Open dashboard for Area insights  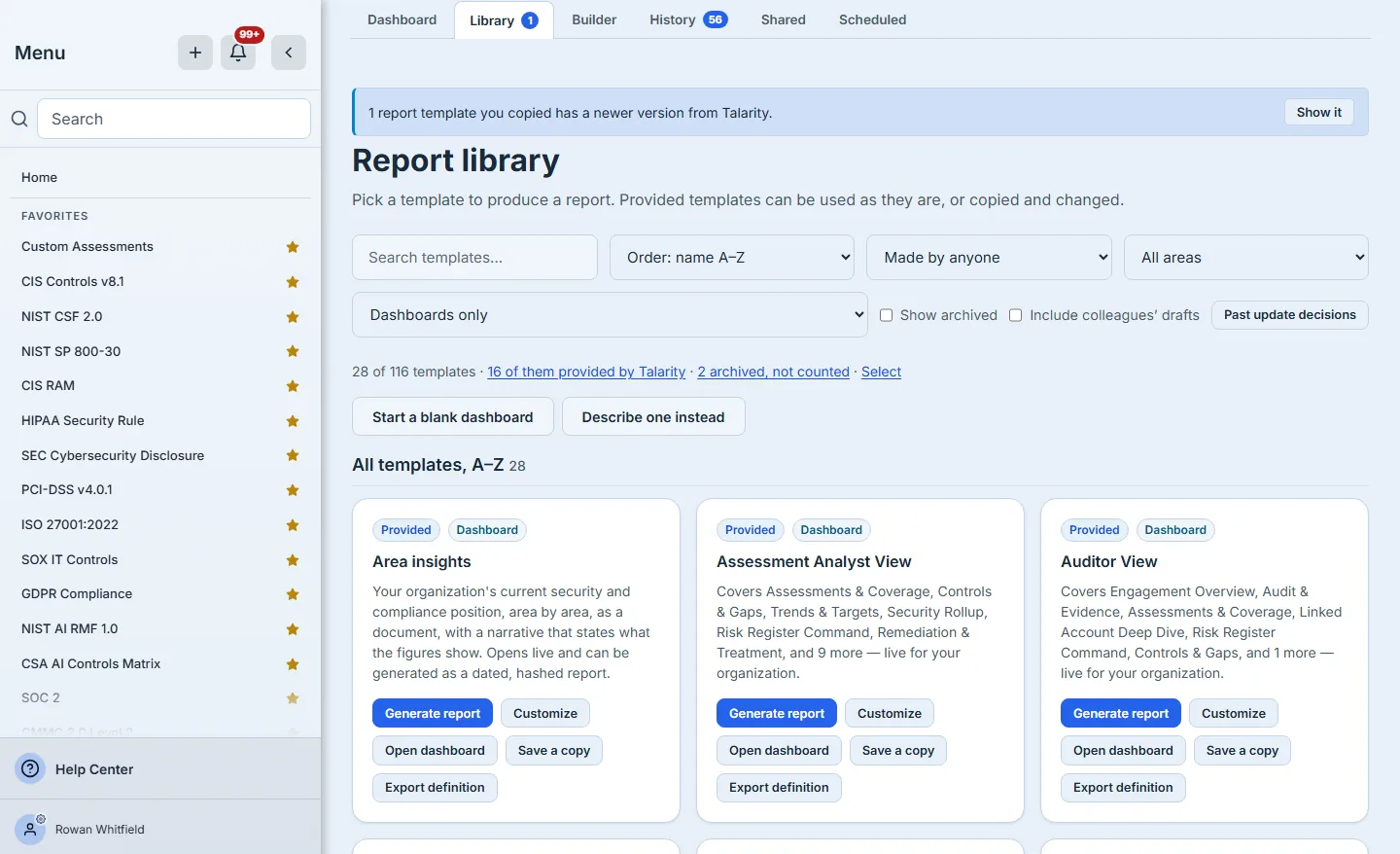pos(435,750)
